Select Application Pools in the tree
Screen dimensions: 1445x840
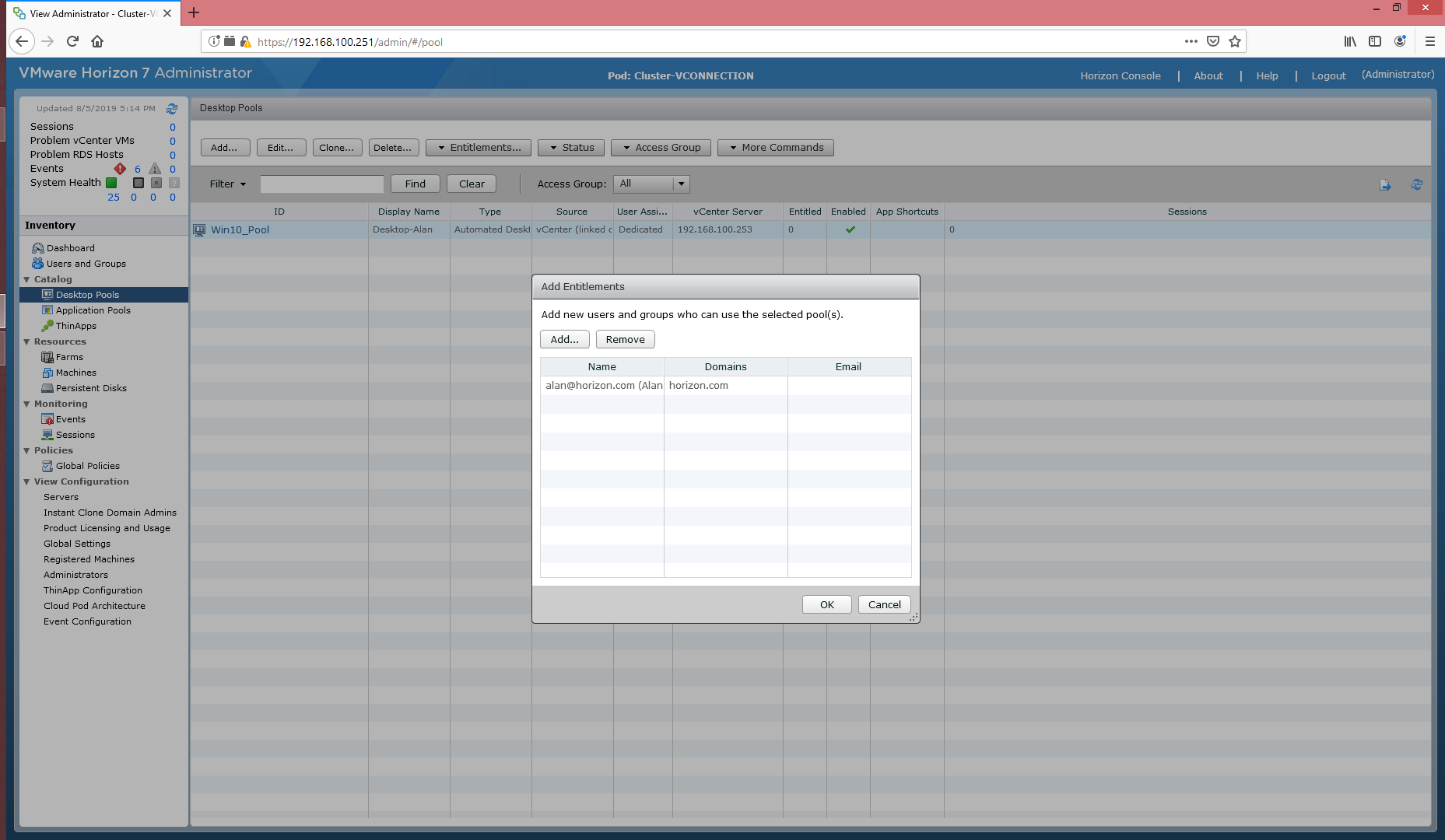[93, 310]
